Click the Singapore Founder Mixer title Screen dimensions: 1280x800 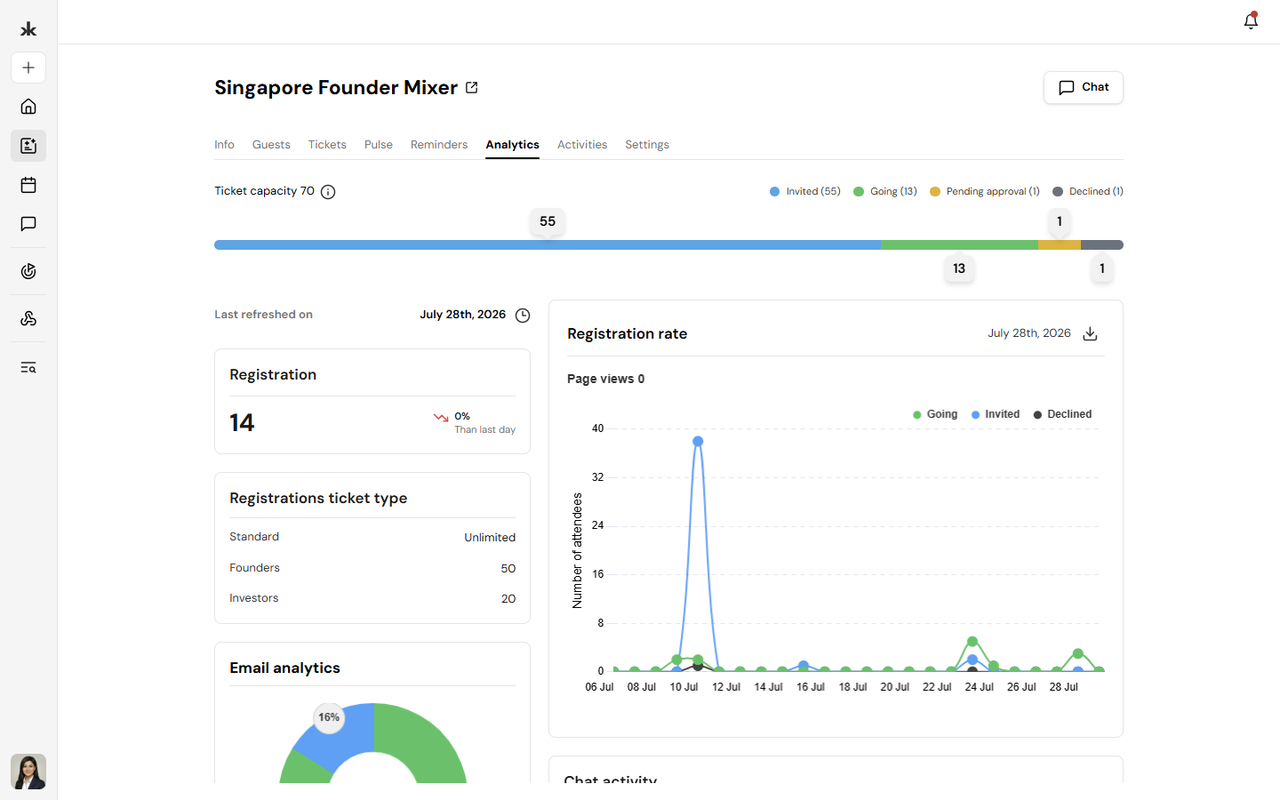(336, 88)
